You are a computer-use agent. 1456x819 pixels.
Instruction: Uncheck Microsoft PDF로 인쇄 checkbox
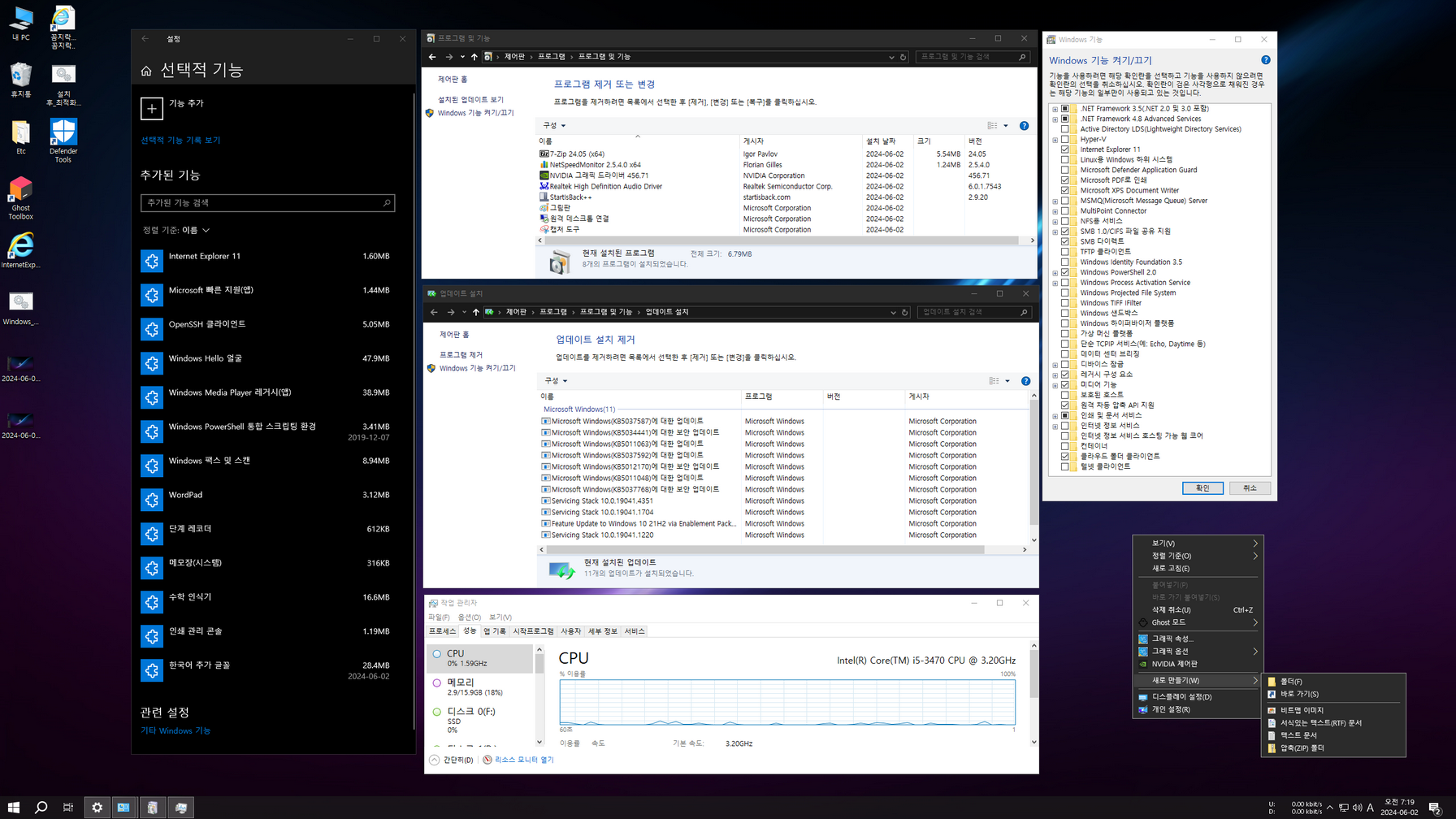click(1065, 180)
